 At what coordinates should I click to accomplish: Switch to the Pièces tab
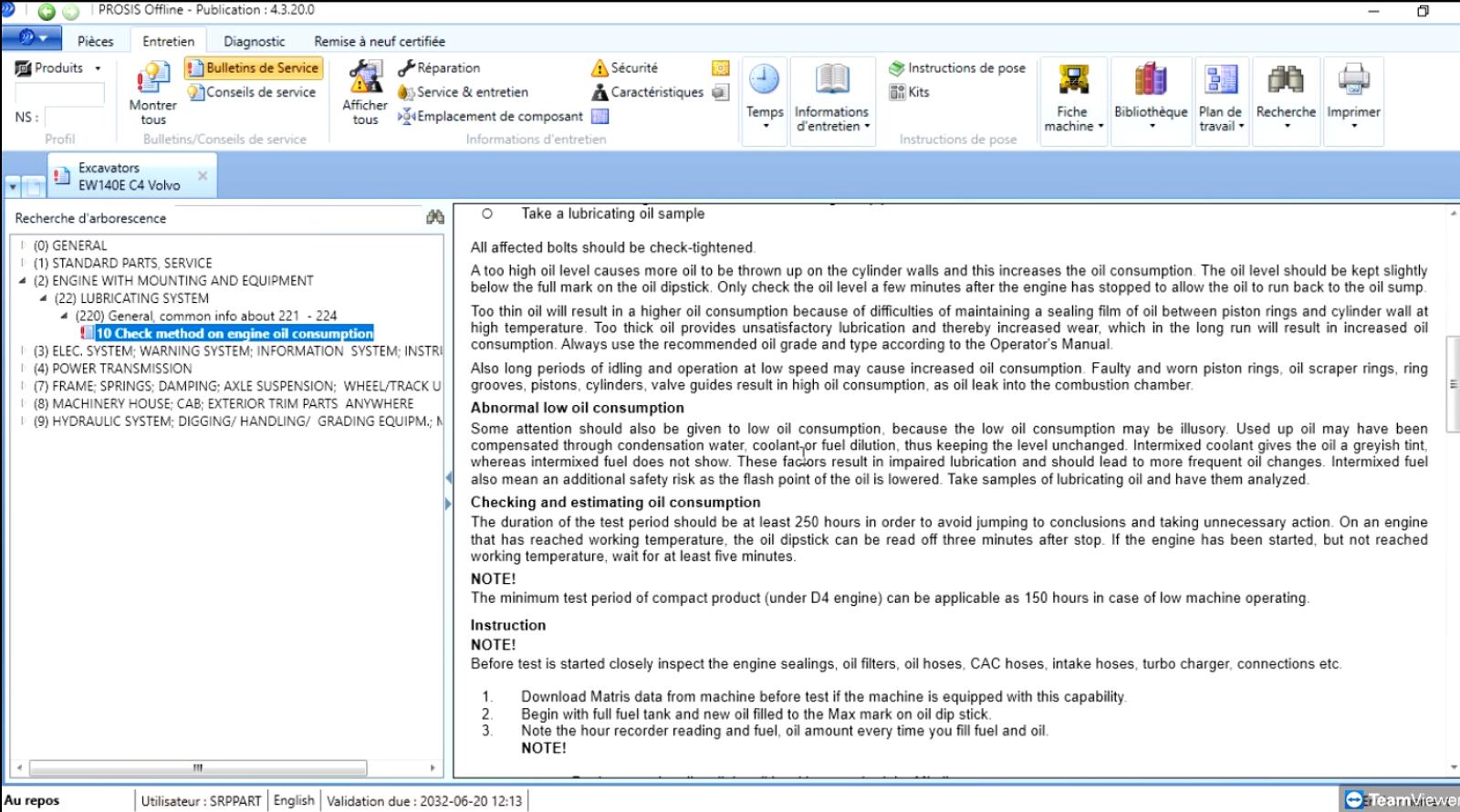95,41
